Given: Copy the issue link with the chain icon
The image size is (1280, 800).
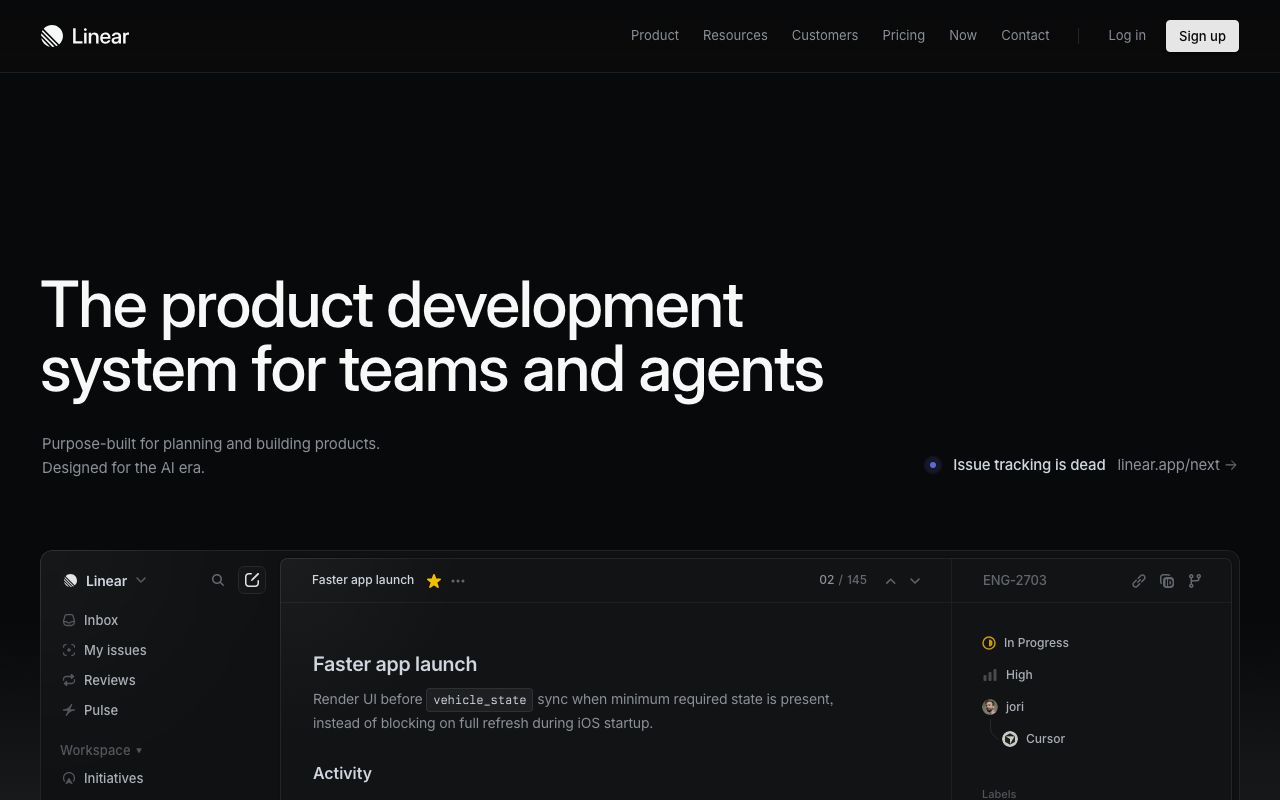Looking at the screenshot, I should pos(1139,580).
